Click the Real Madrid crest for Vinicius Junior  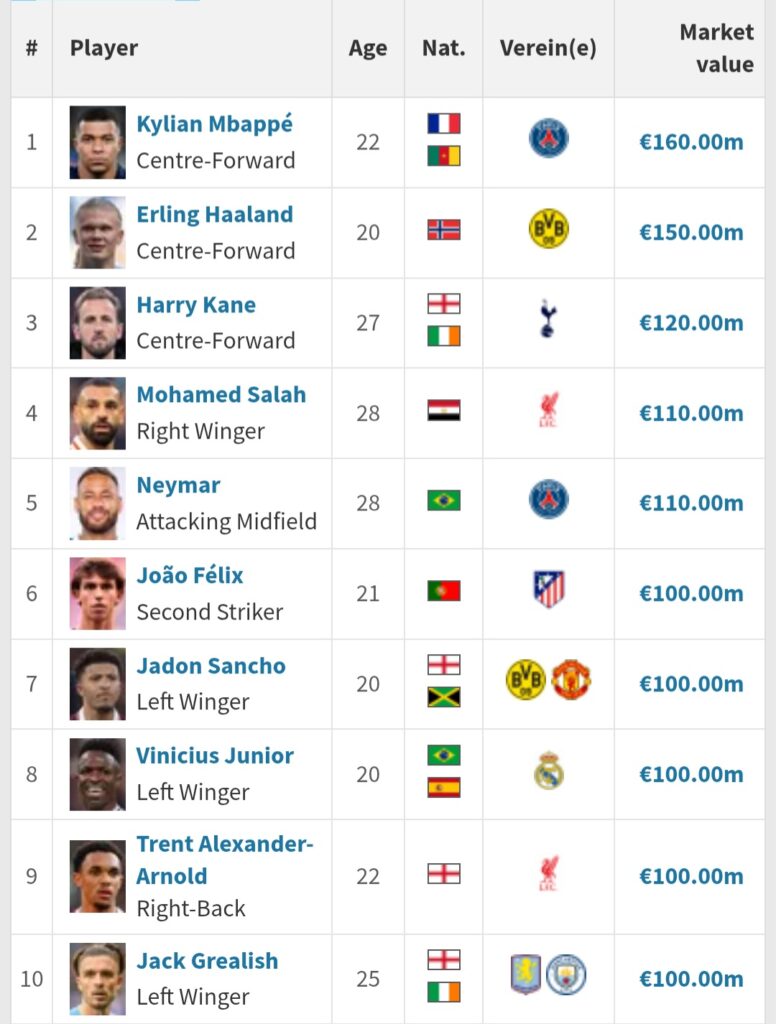[x=548, y=771]
